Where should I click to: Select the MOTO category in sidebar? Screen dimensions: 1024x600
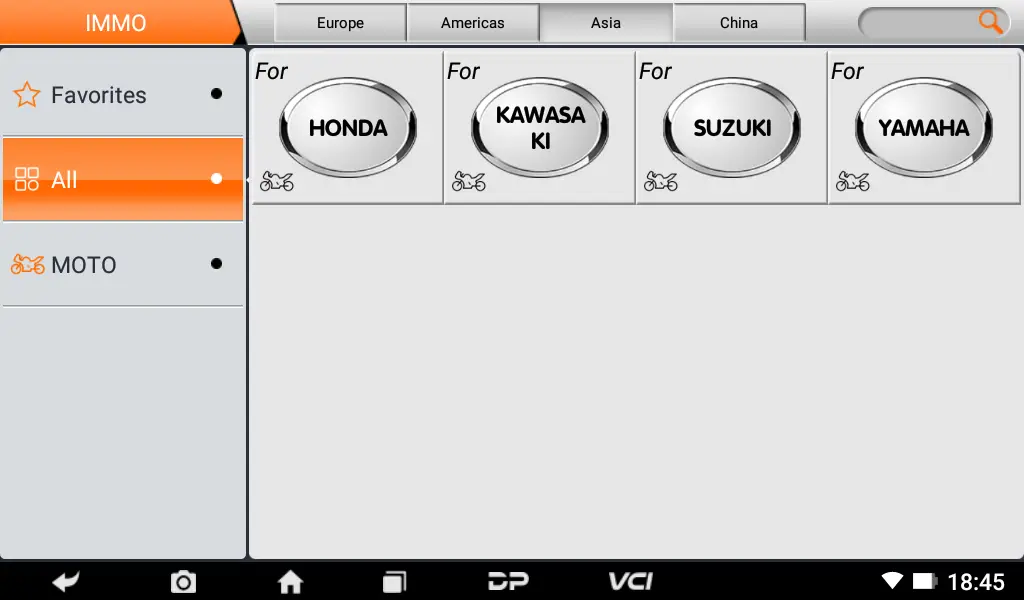pyautogui.click(x=123, y=264)
